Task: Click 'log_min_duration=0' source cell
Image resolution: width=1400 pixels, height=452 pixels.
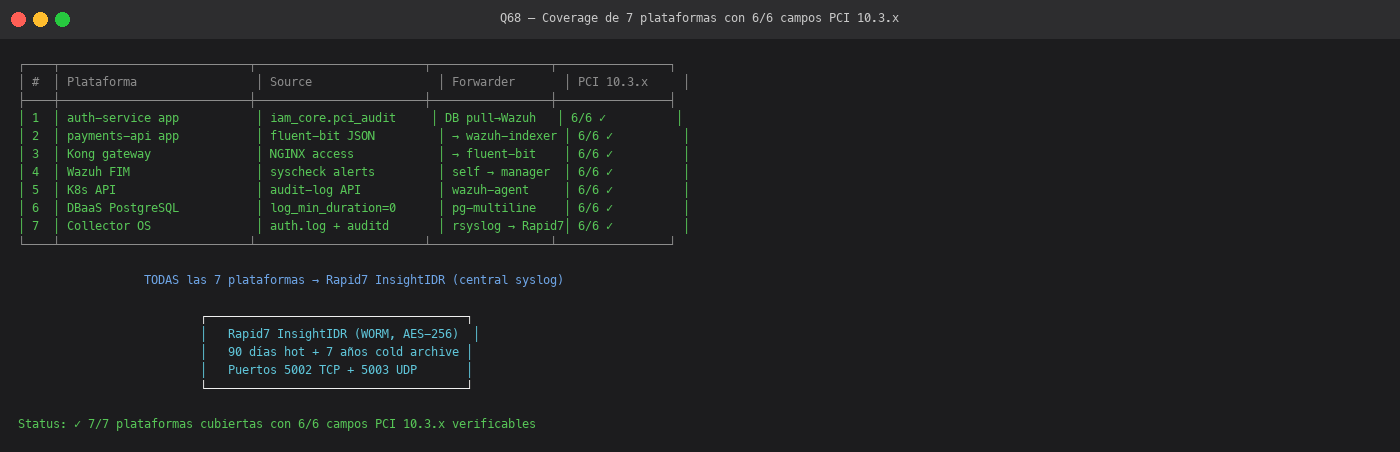Action: point(333,208)
